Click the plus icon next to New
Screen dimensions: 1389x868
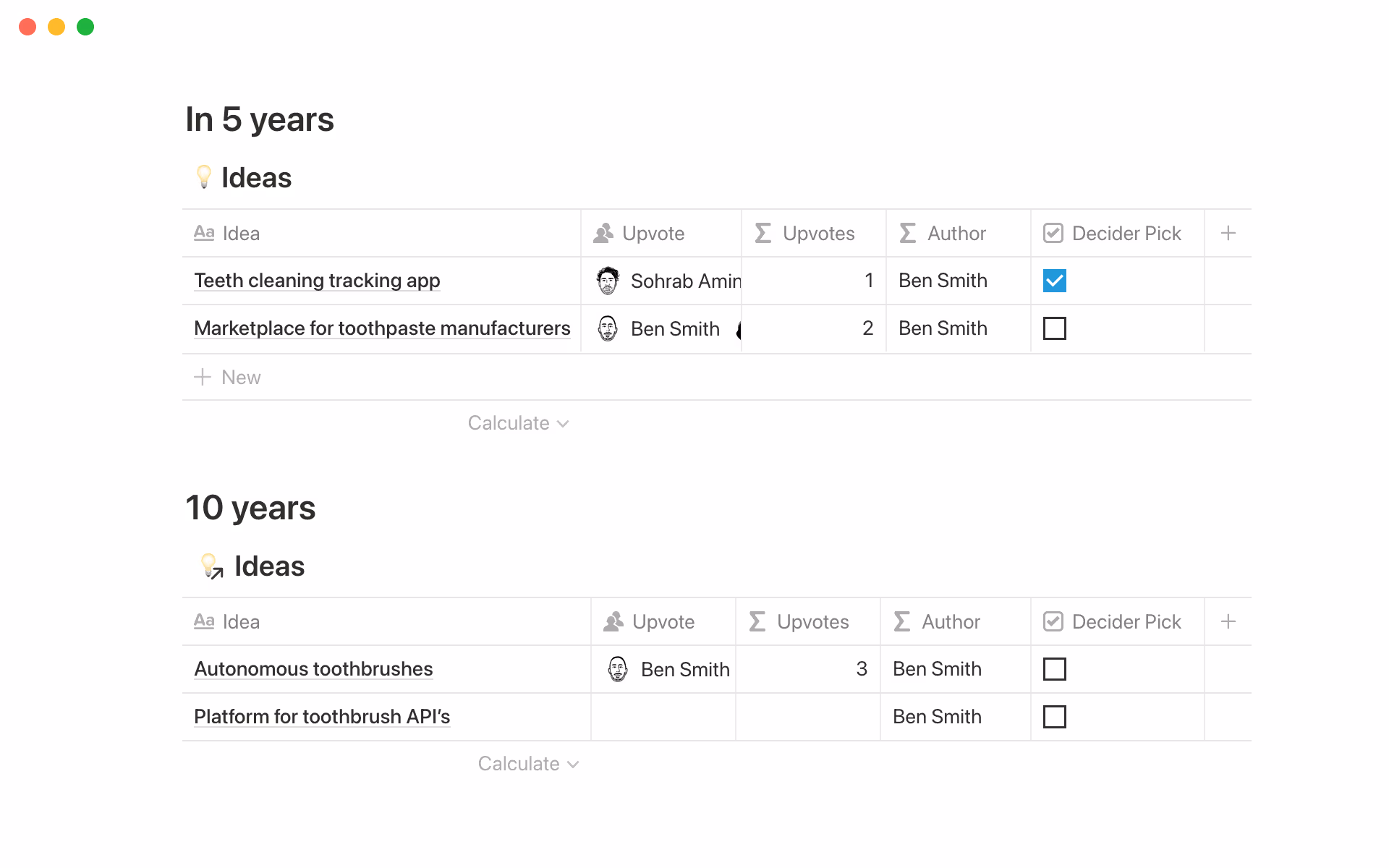click(203, 377)
